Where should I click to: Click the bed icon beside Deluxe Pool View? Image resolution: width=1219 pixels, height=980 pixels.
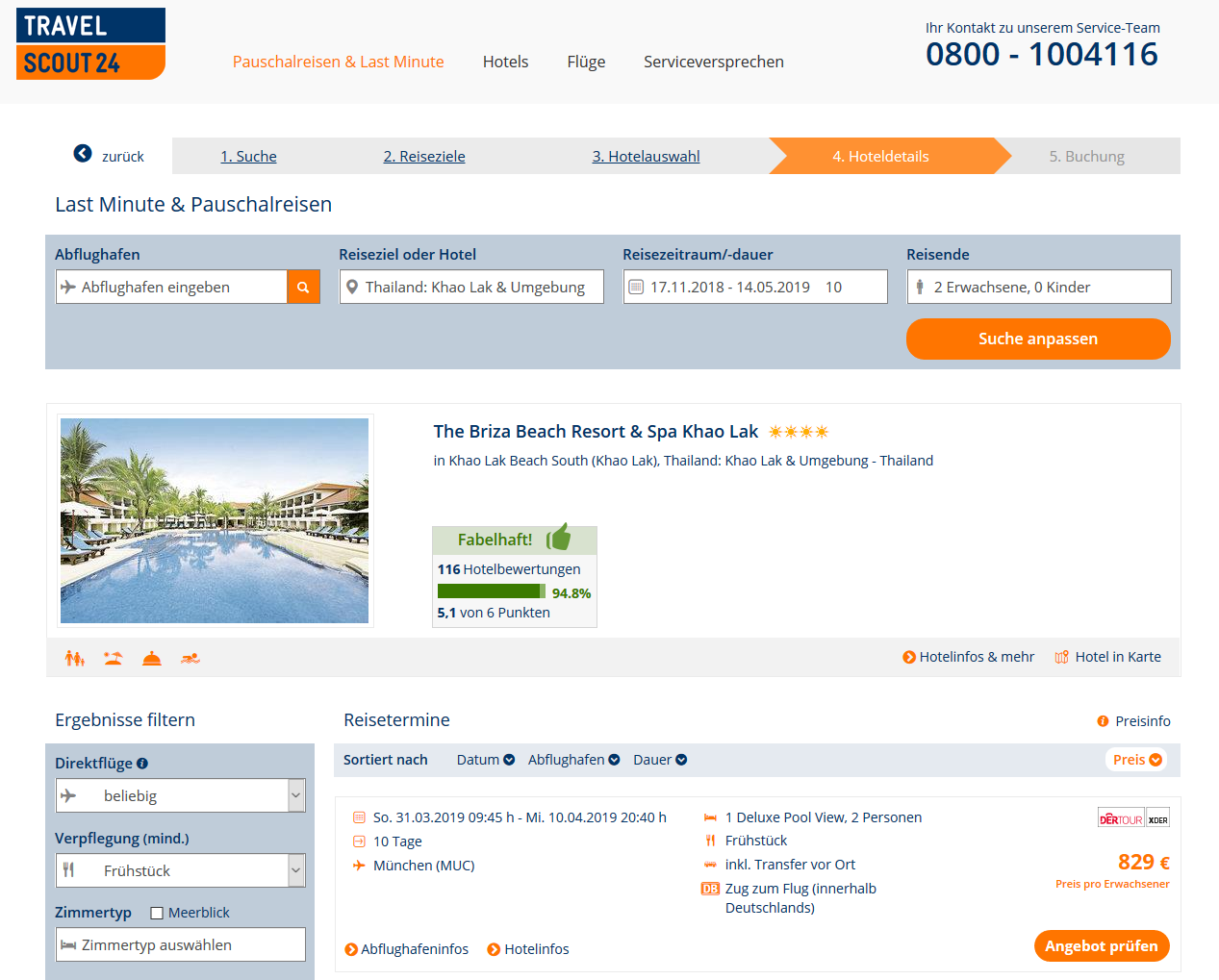tap(710, 817)
